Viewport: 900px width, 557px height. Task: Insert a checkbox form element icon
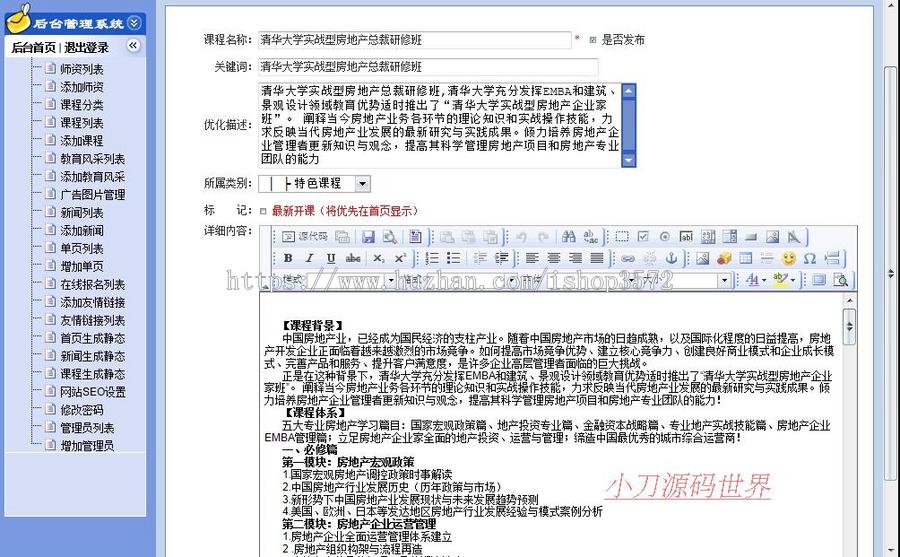[643, 237]
